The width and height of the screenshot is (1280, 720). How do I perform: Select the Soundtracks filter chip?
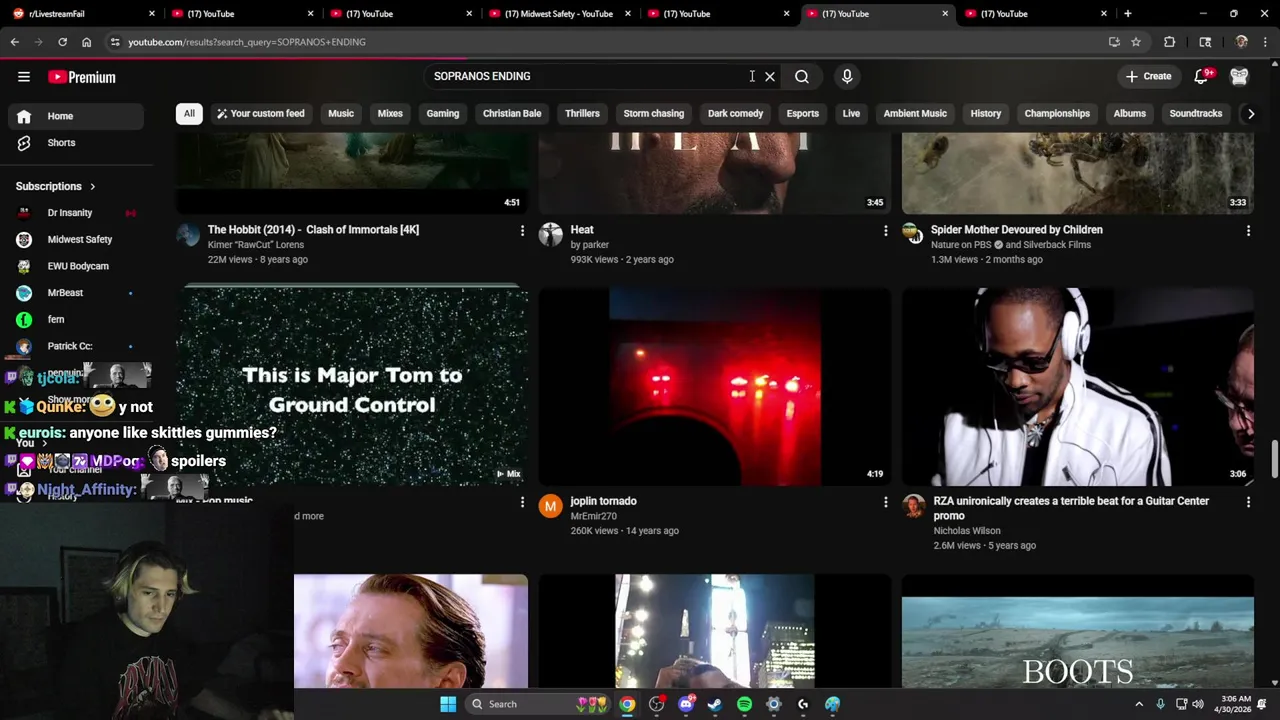[1196, 113]
